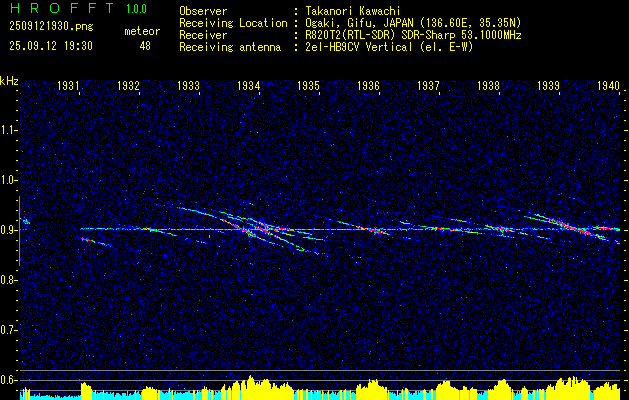Click the 1936 time marker

pyautogui.click(x=368, y=85)
